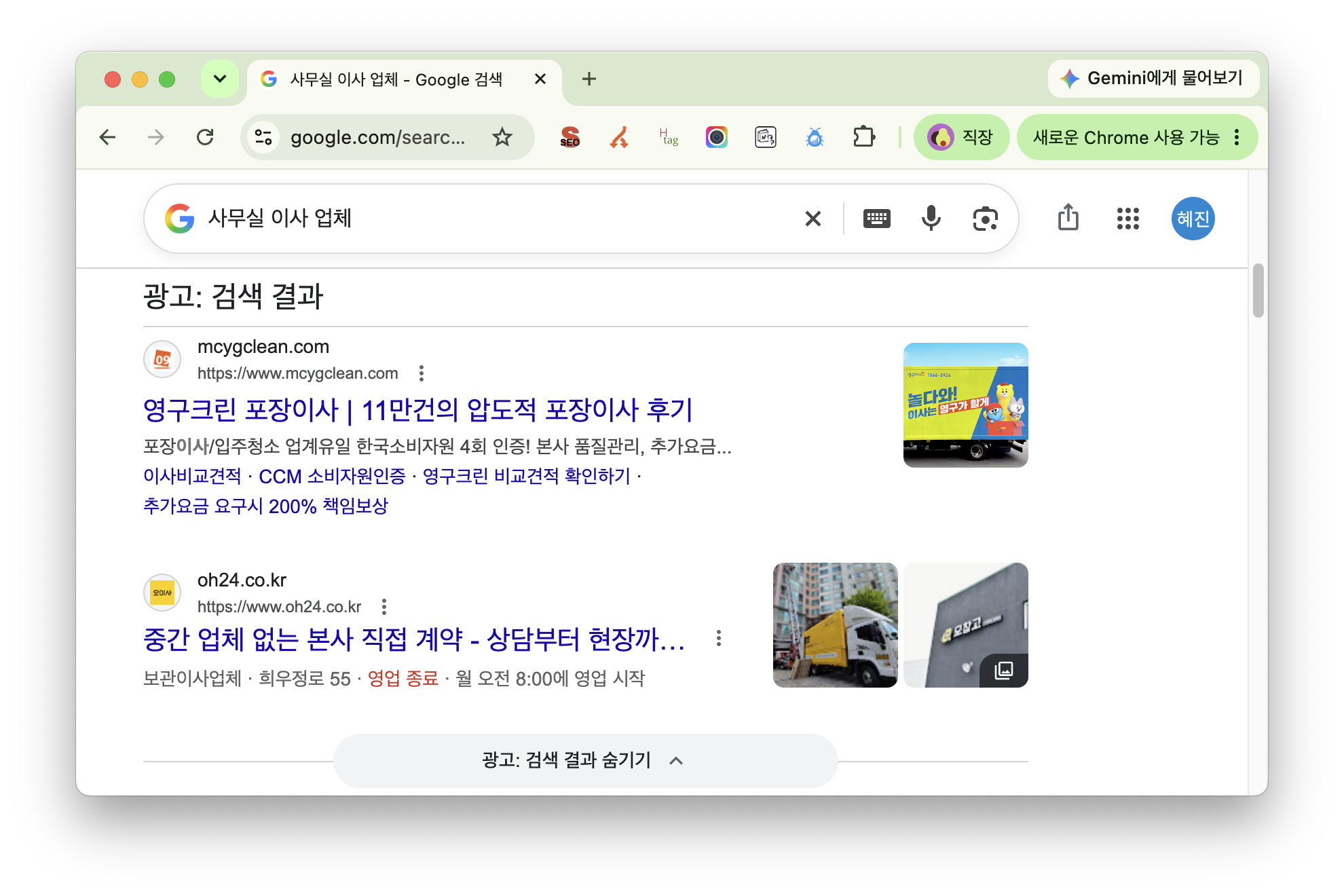Image resolution: width=1344 pixels, height=896 pixels.
Task: Reload the current page
Action: pos(205,137)
